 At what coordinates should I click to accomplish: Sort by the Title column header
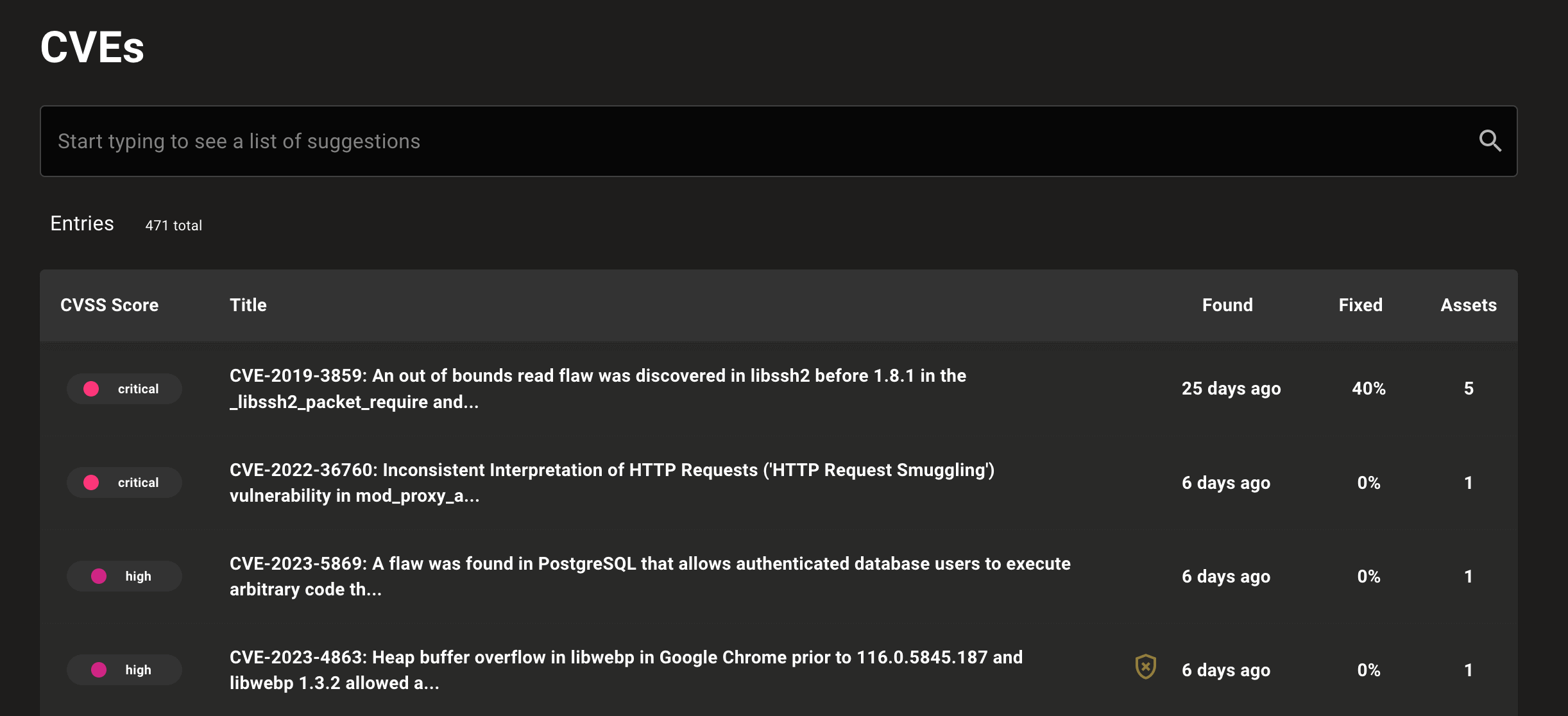(248, 305)
